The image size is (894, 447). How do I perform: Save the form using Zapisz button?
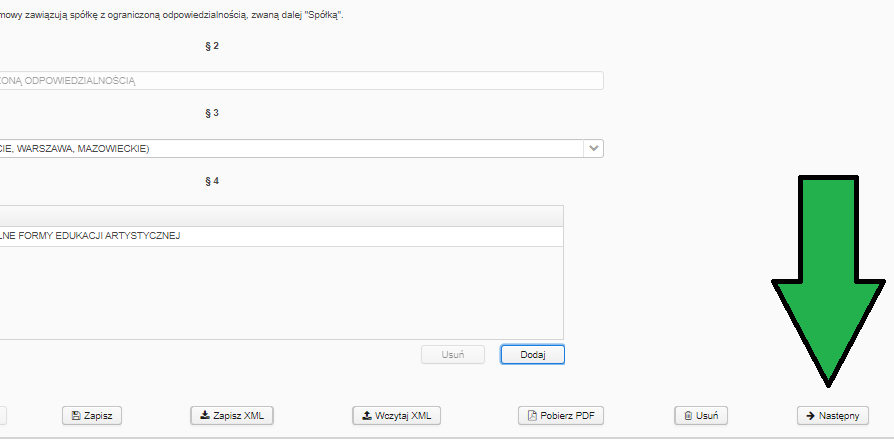[92, 416]
